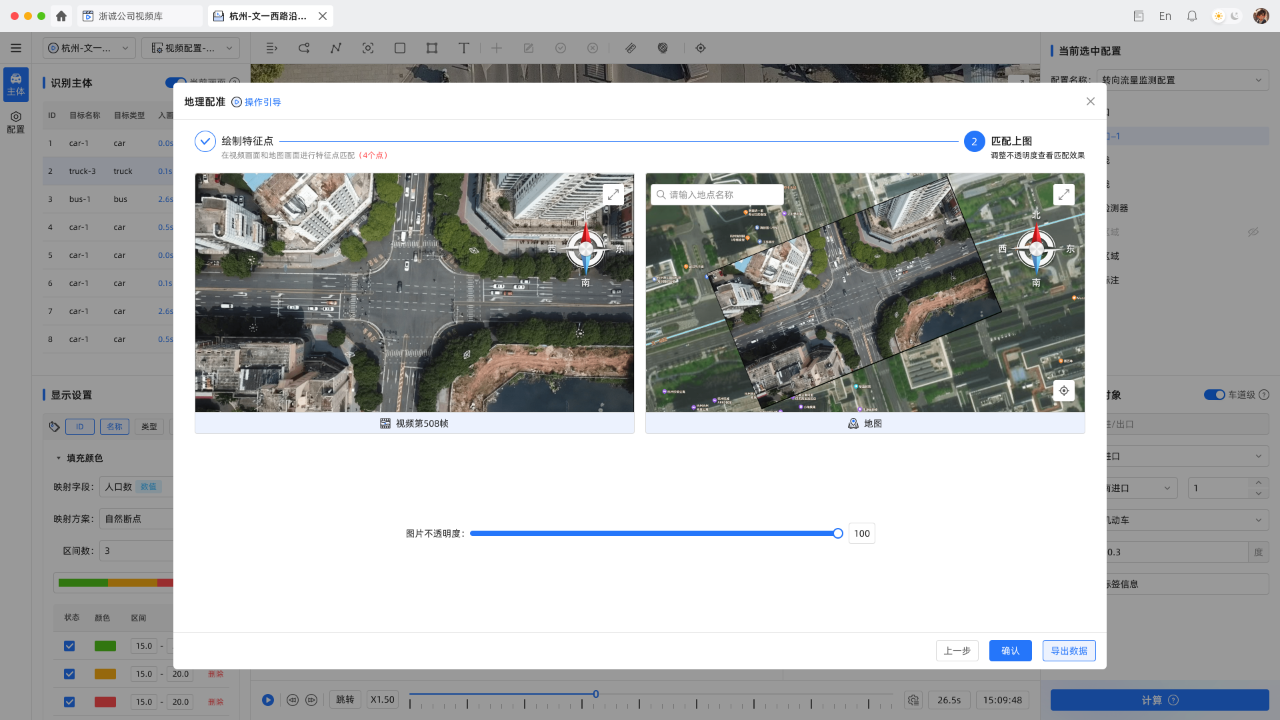Open the 配置 sidebar panel icon

[x=16, y=122]
